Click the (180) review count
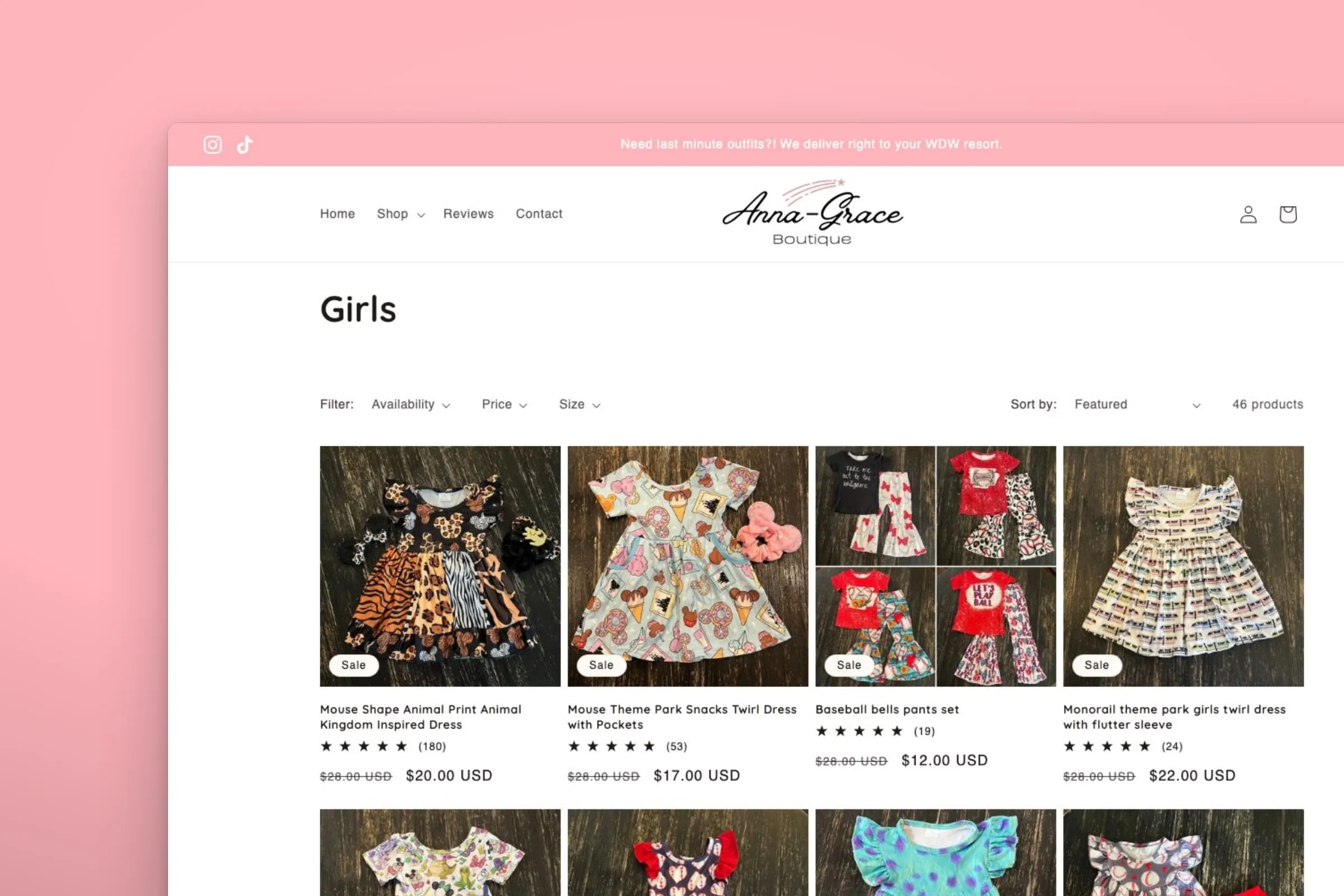Screen dimensions: 1344x896 (x=432, y=746)
